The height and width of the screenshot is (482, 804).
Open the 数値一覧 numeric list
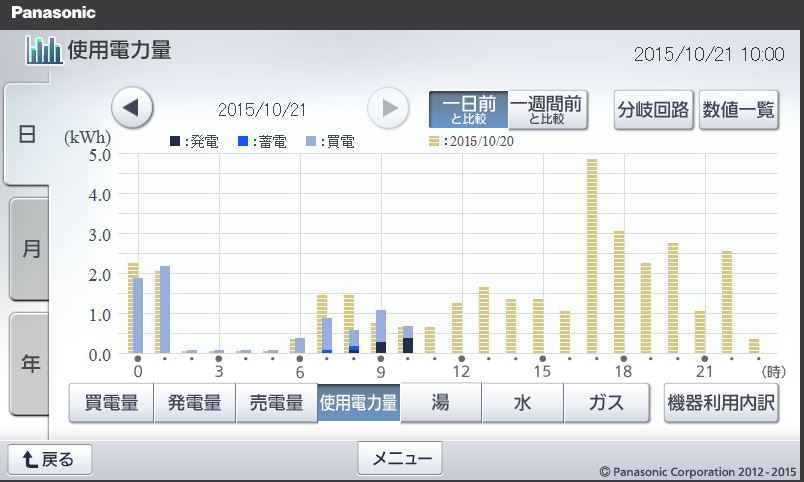click(x=739, y=110)
